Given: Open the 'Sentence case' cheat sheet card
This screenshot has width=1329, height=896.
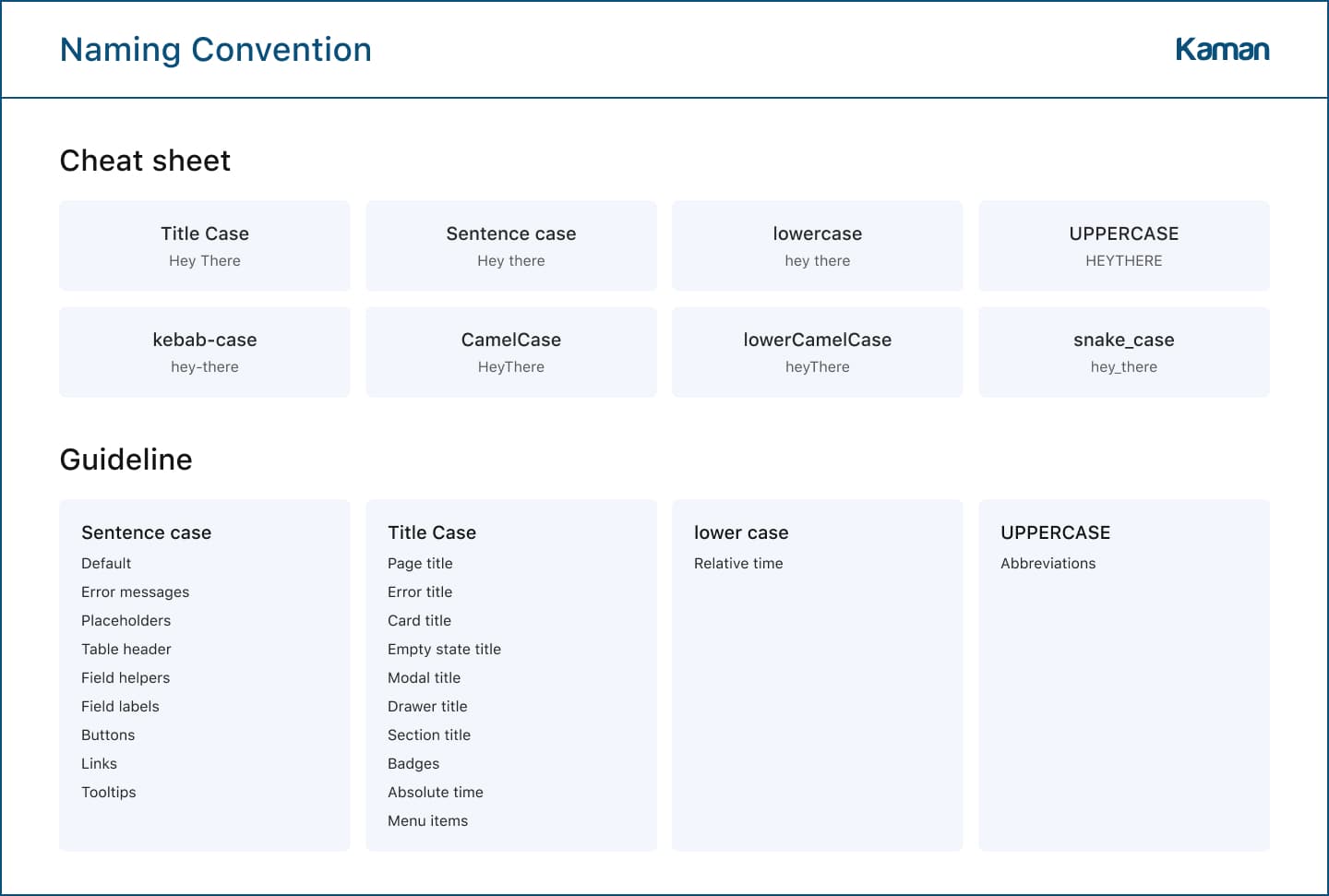Looking at the screenshot, I should tap(511, 245).
